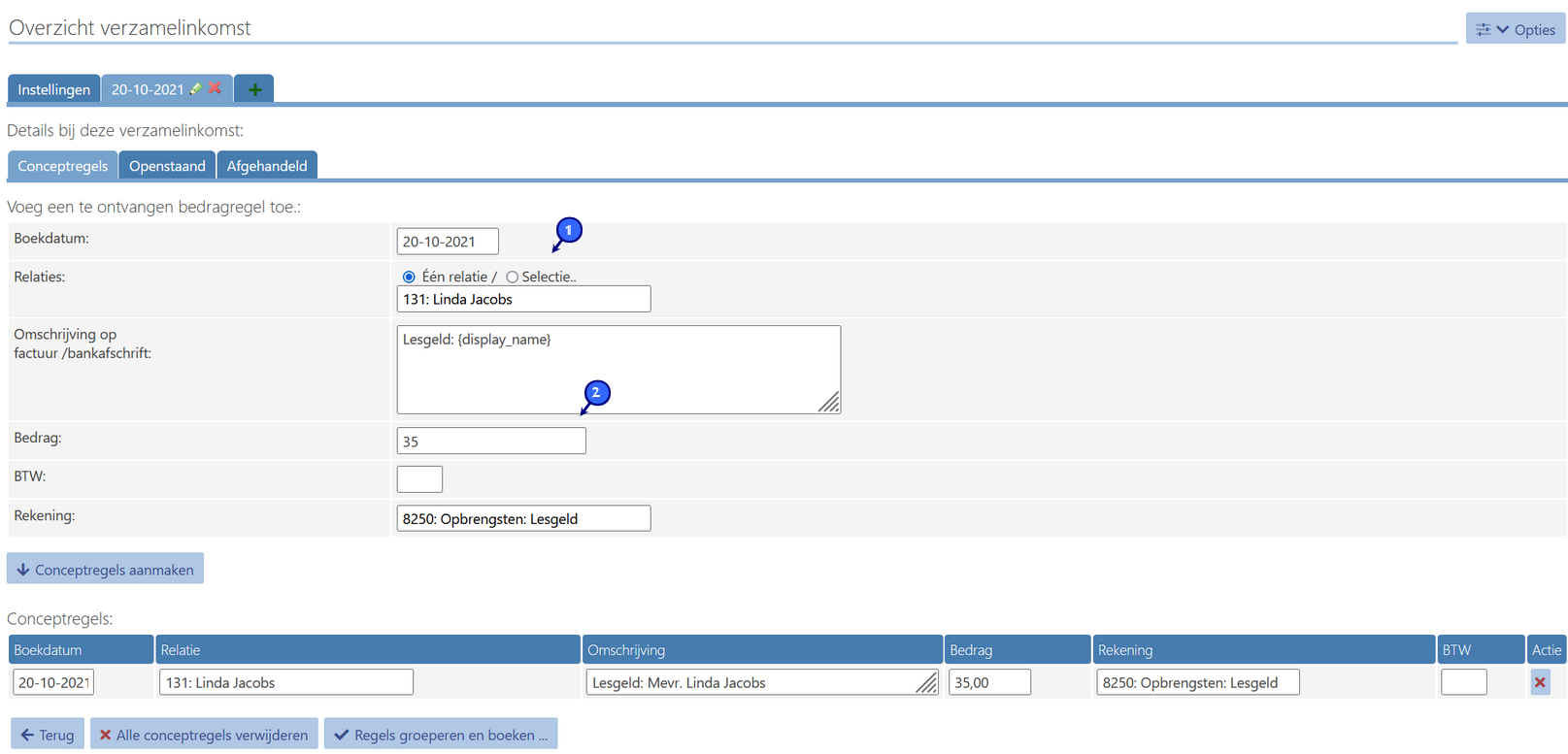This screenshot has width=1568, height=754.
Task: Go back with the Terug button
Action: click(x=48, y=735)
